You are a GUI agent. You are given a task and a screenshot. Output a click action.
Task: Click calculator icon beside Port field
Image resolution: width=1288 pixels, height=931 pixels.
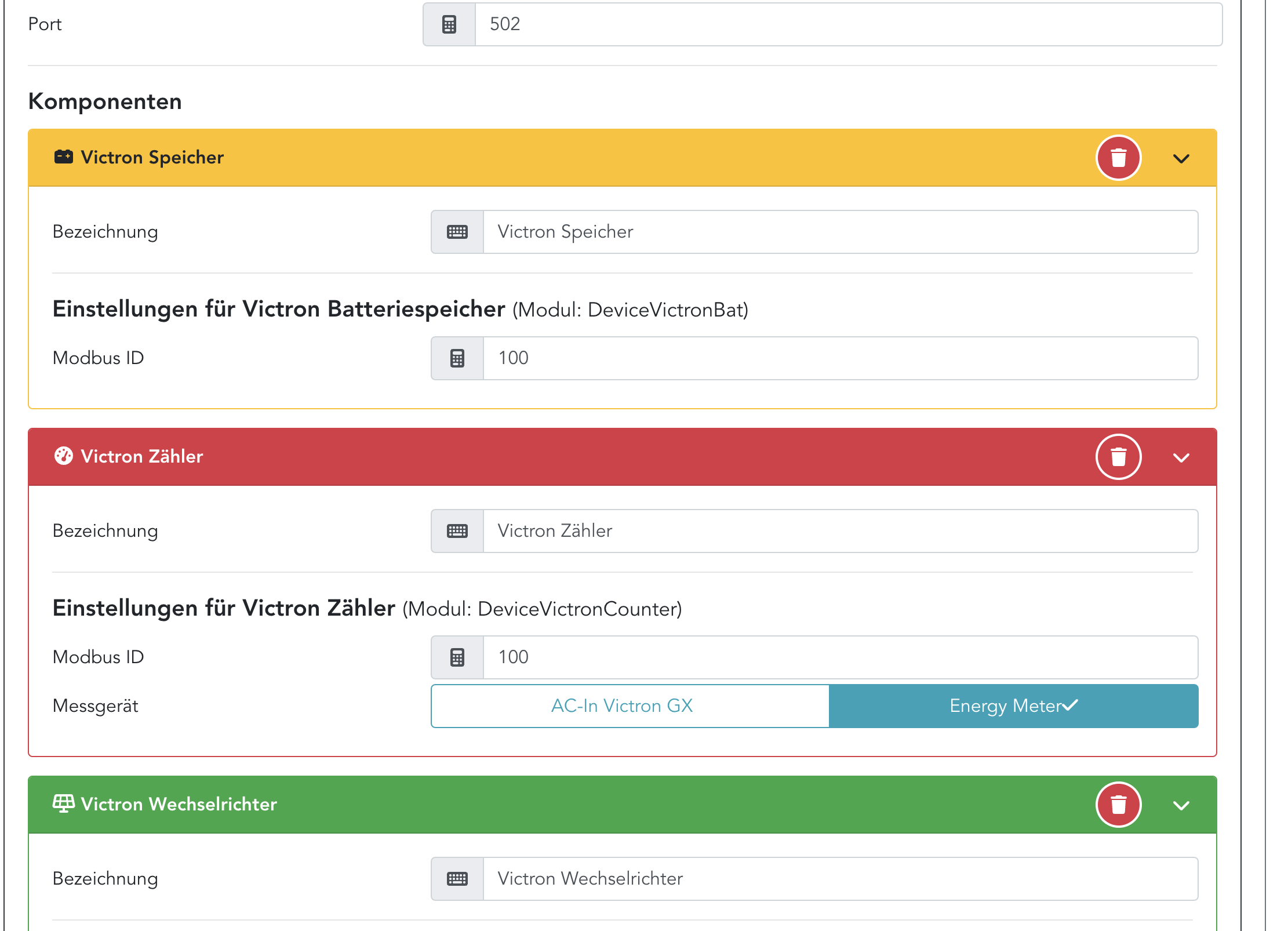click(449, 24)
